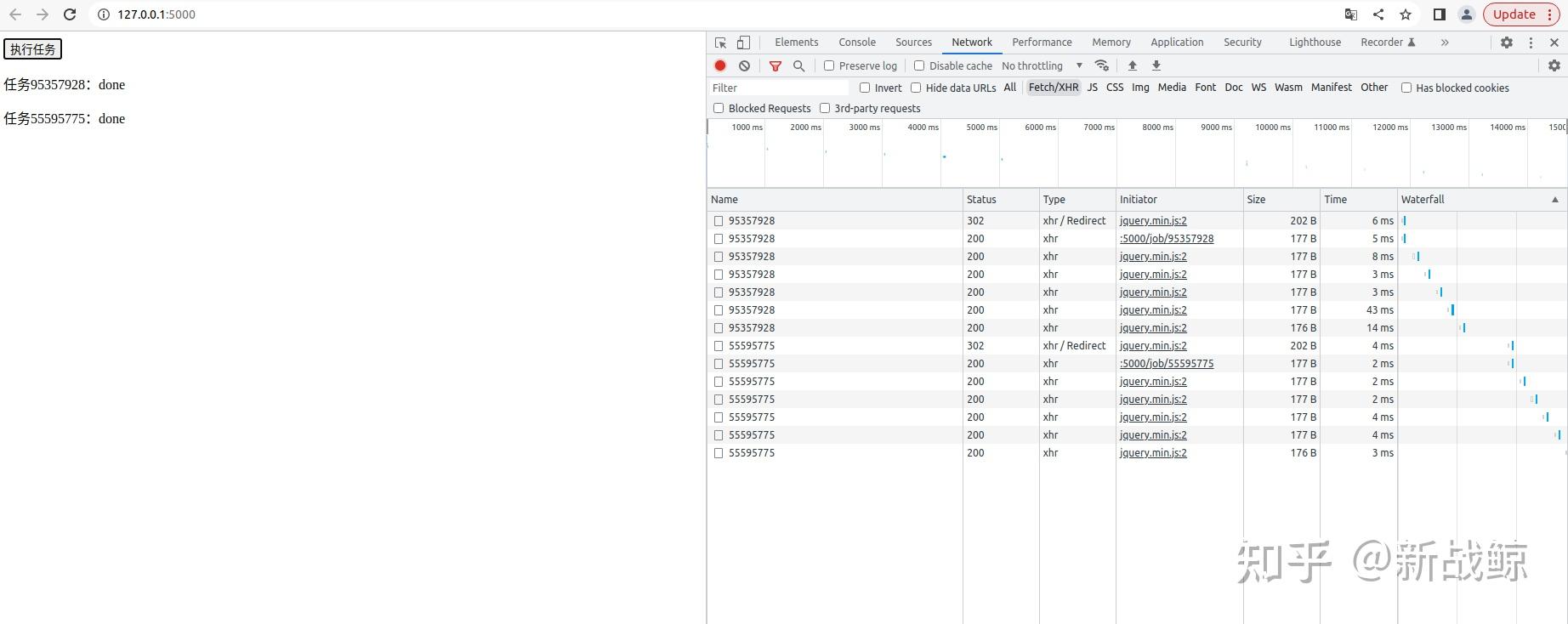Image resolution: width=1568 pixels, height=624 pixels.
Task: Open the DevTools three-dot menu
Action: 1531,43
